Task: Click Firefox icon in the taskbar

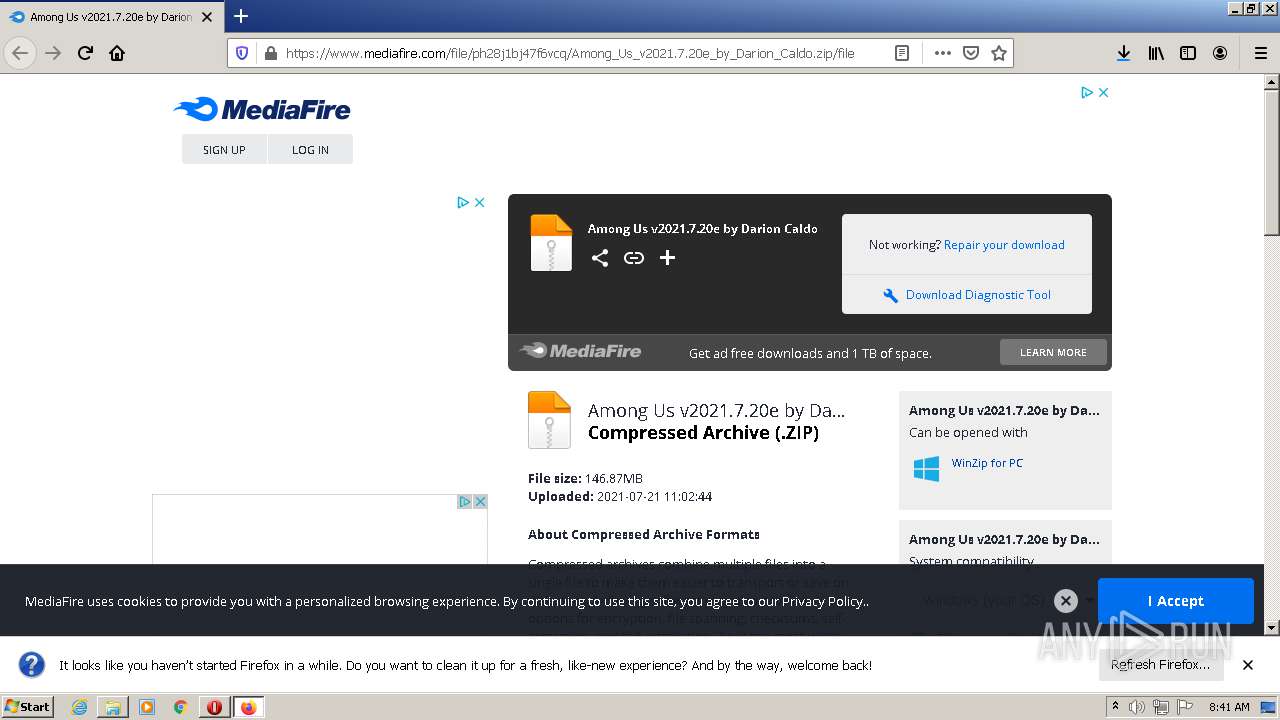Action: point(248,707)
